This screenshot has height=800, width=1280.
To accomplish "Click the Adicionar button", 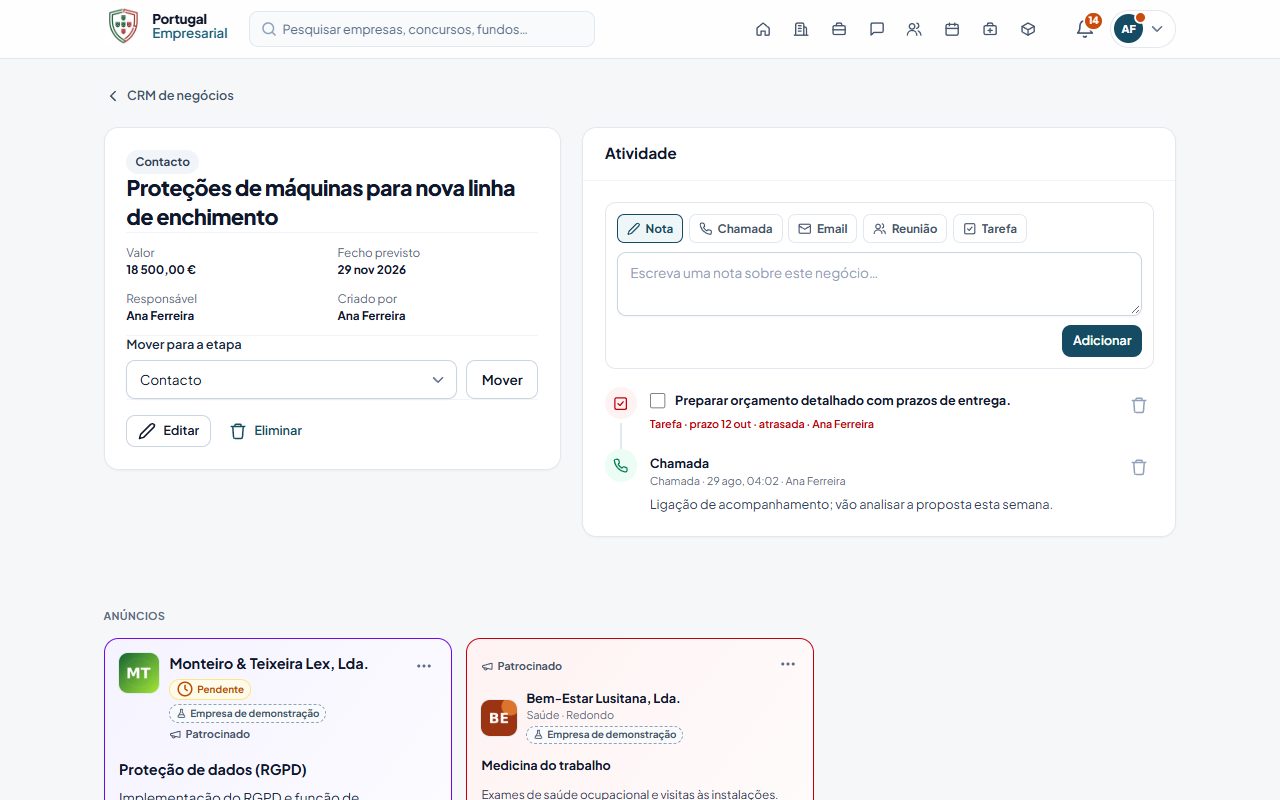I will [1102, 341].
